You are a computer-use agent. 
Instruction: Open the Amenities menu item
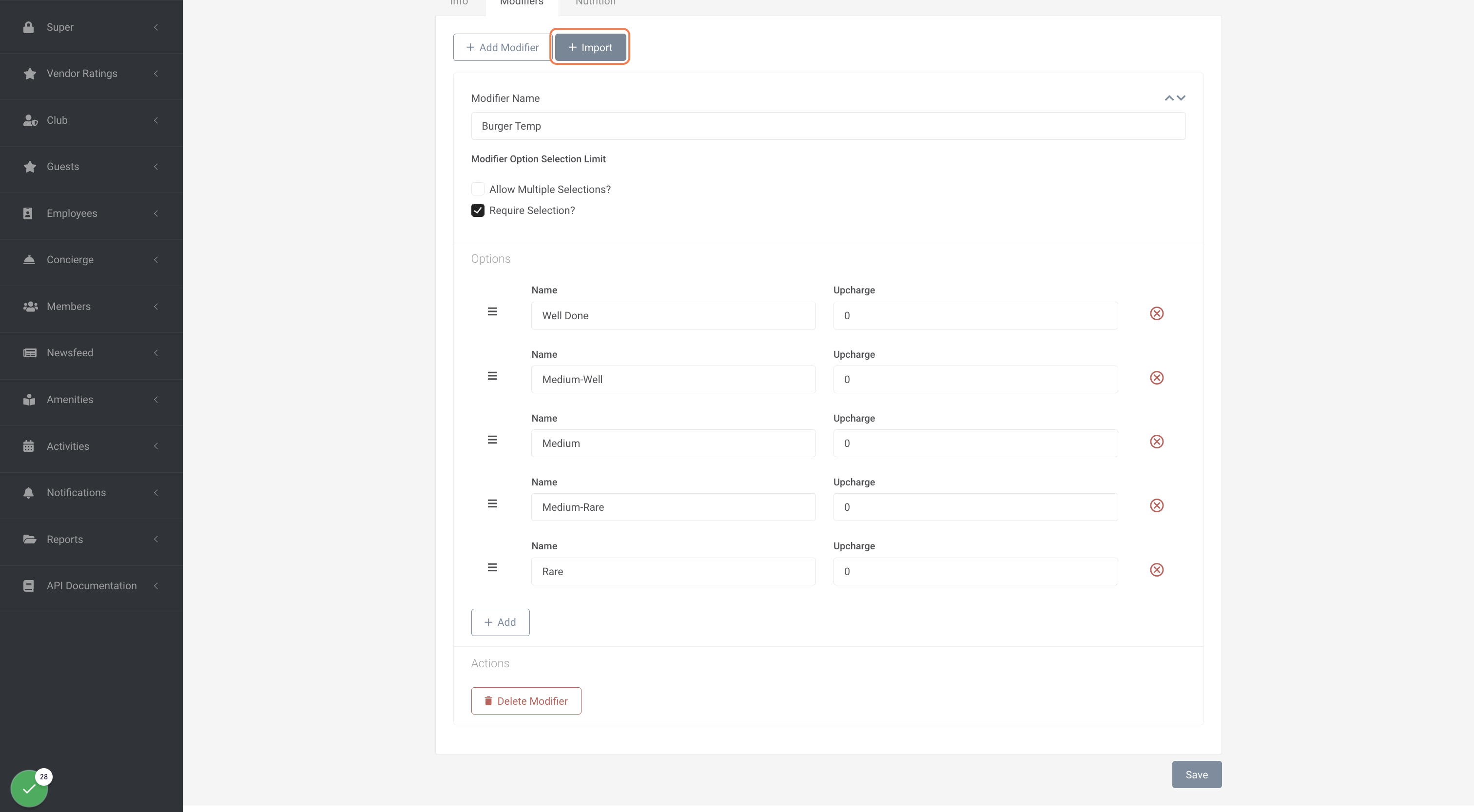point(91,399)
